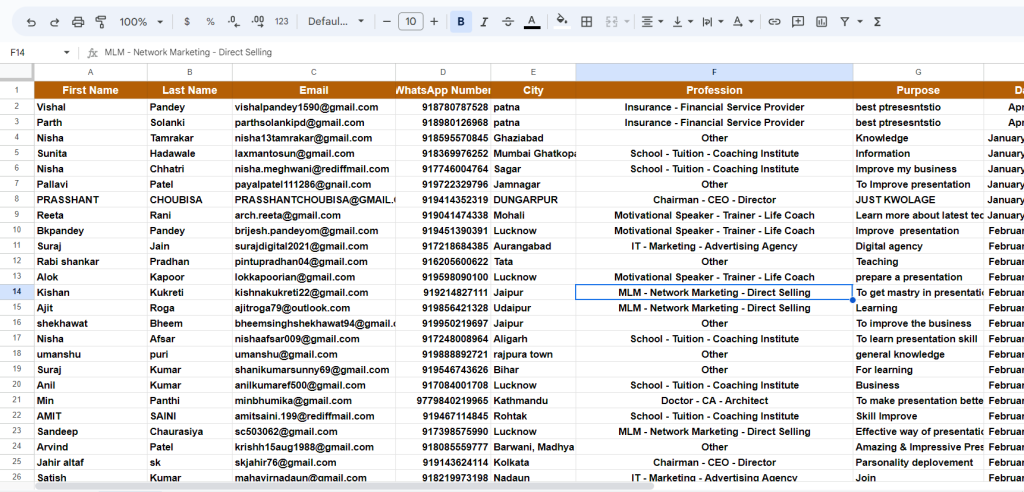Image resolution: width=1024 pixels, height=492 pixels.
Task: Click the Email header cell
Action: tap(313, 90)
